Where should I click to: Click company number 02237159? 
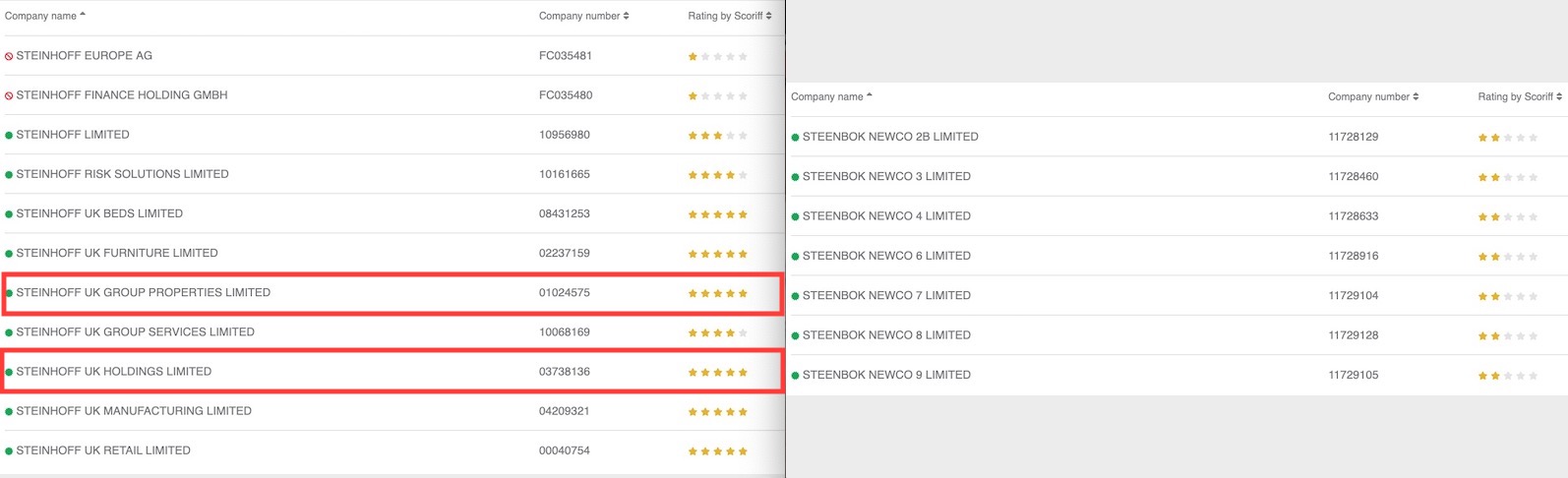click(x=565, y=253)
